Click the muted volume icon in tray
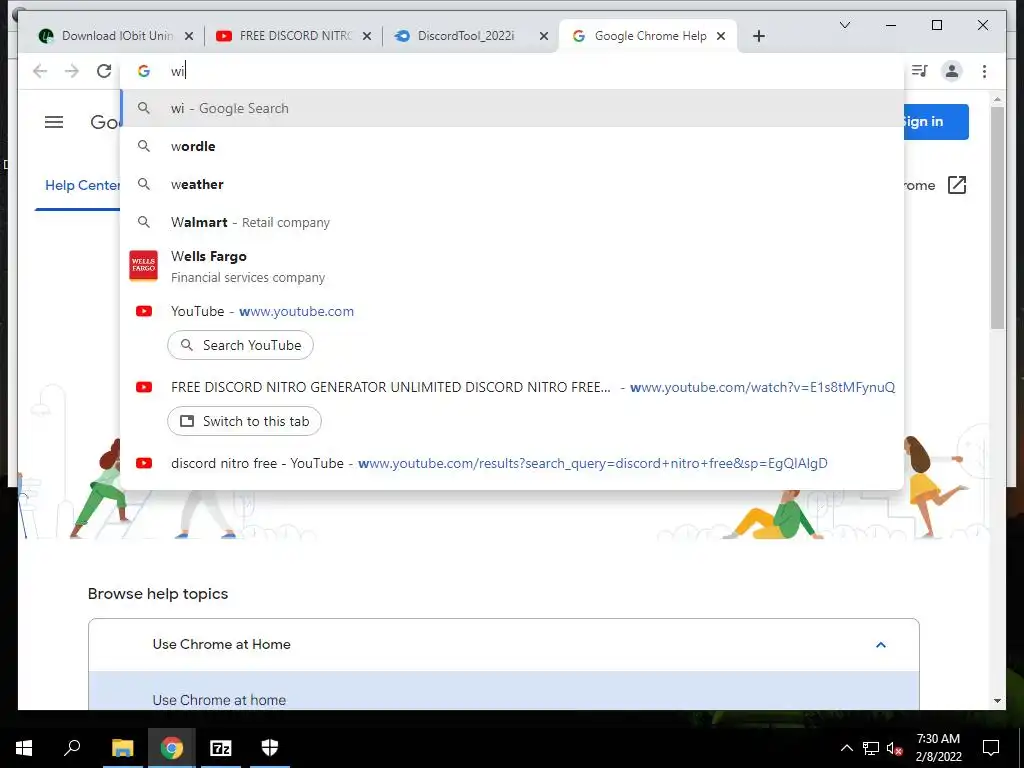This screenshot has height=768, width=1024. 894,748
